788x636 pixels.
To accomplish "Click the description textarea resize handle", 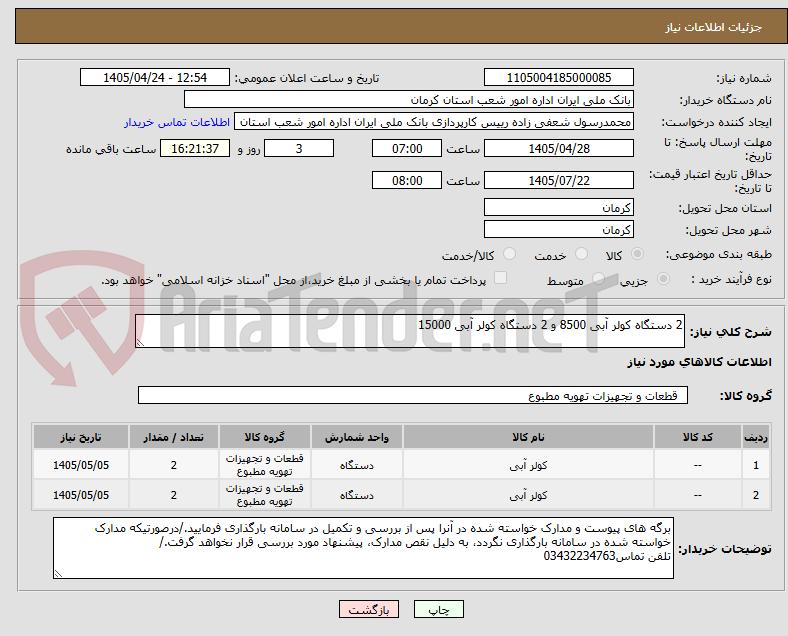I will coord(140,343).
